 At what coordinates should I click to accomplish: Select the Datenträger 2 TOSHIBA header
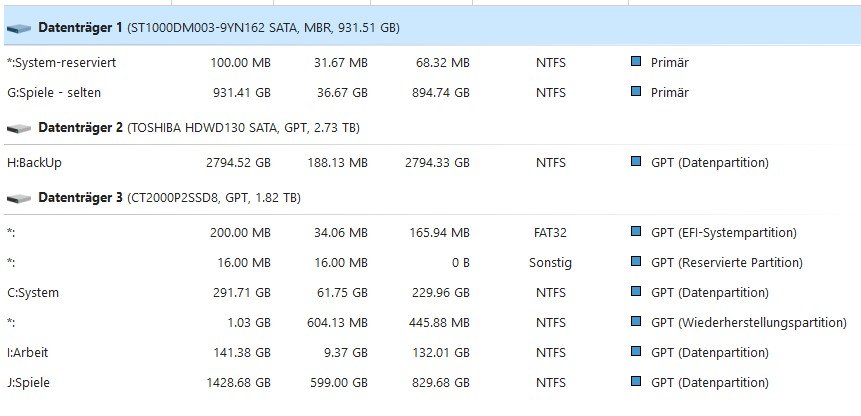pos(199,128)
